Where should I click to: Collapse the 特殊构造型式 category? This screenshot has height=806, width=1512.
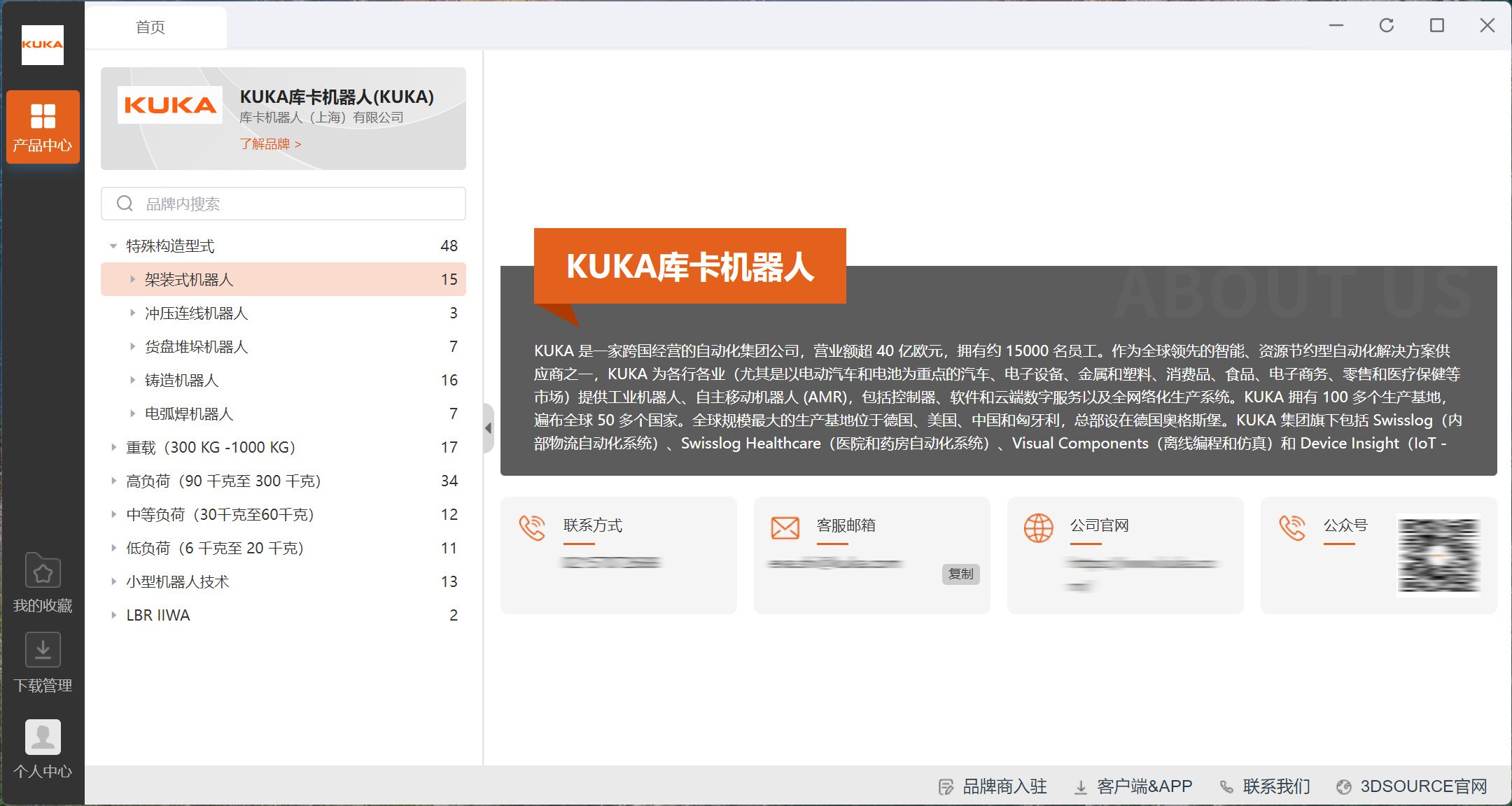pos(113,246)
